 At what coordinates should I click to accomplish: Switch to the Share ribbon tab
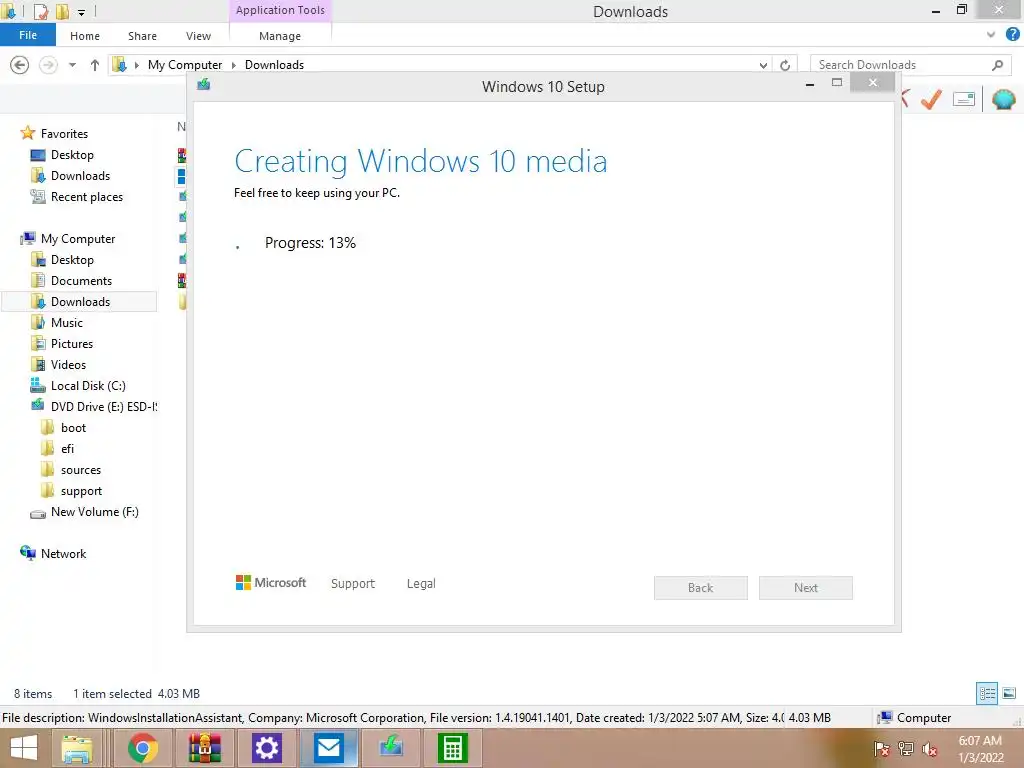pyautogui.click(x=142, y=36)
